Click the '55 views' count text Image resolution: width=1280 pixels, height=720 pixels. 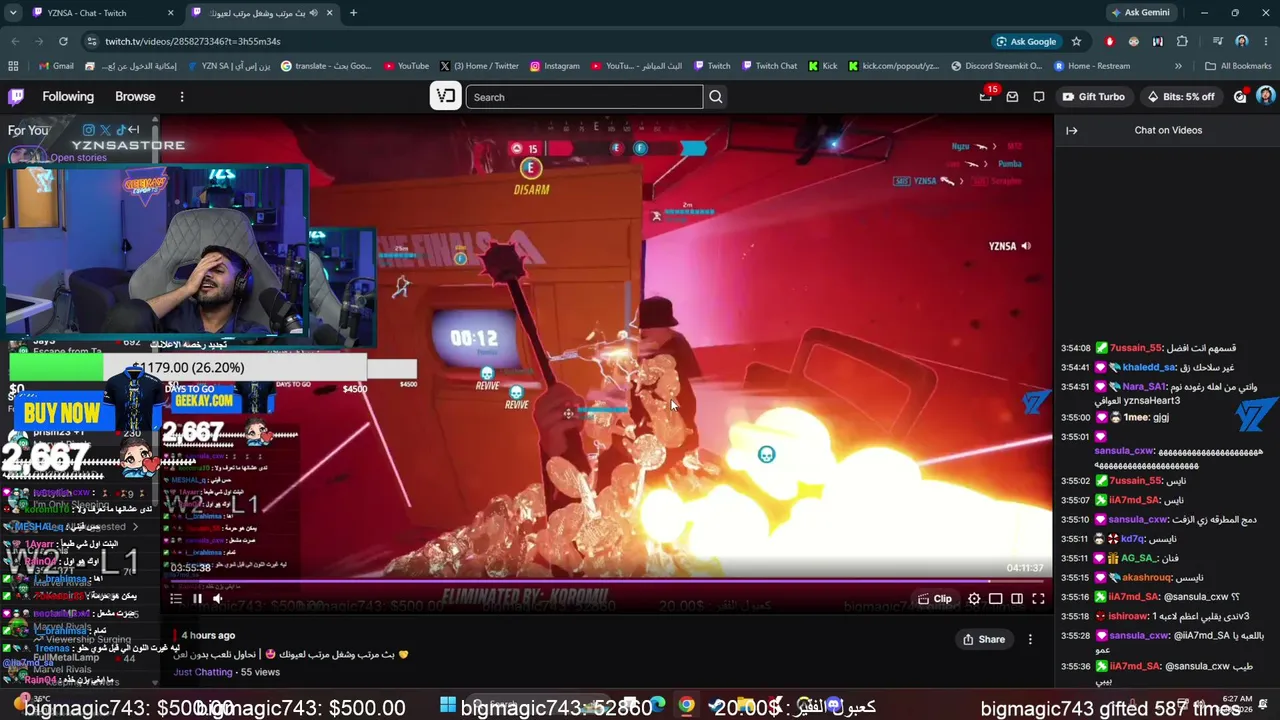(260, 672)
